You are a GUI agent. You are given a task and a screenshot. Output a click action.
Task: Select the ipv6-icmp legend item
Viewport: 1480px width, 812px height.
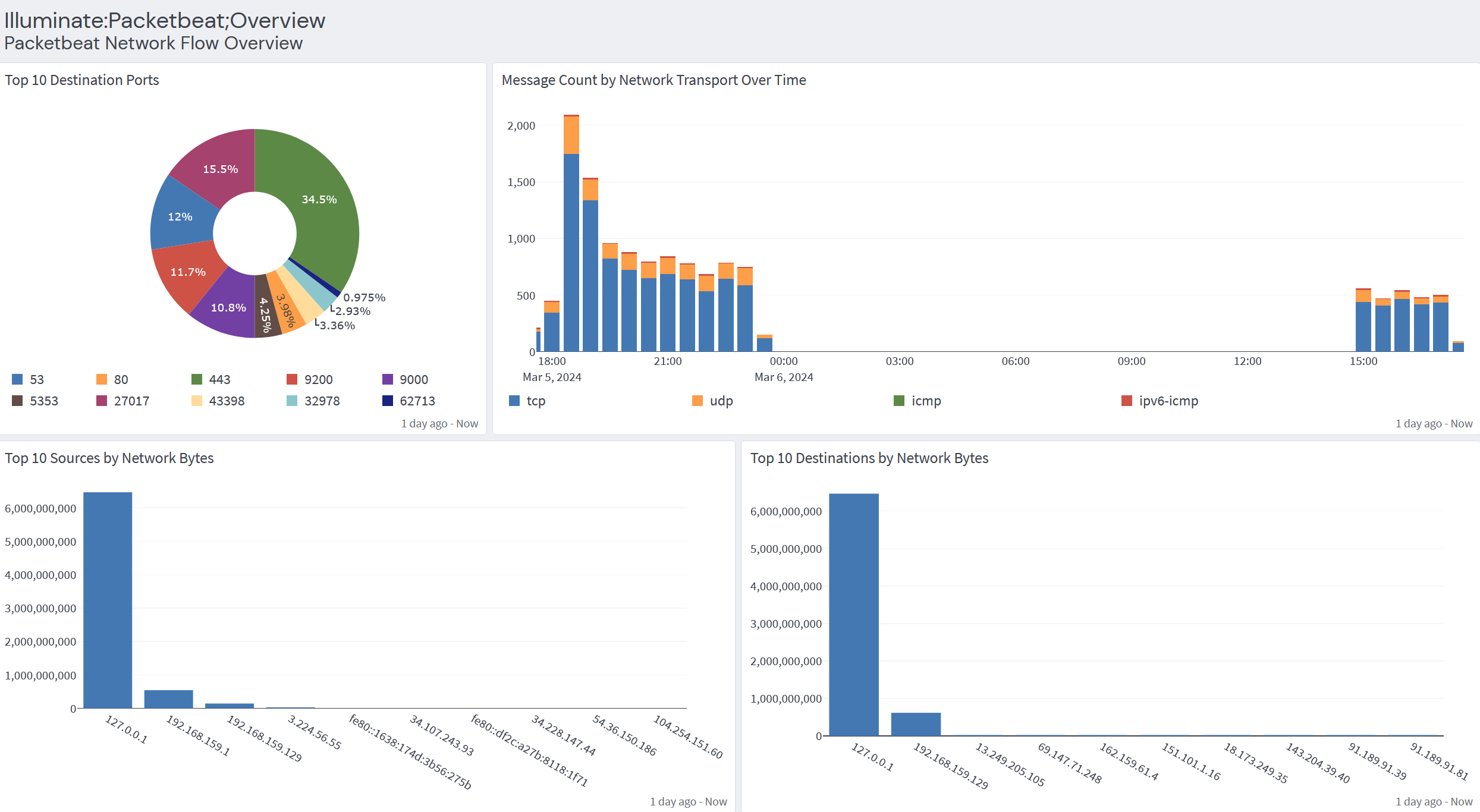1160,401
